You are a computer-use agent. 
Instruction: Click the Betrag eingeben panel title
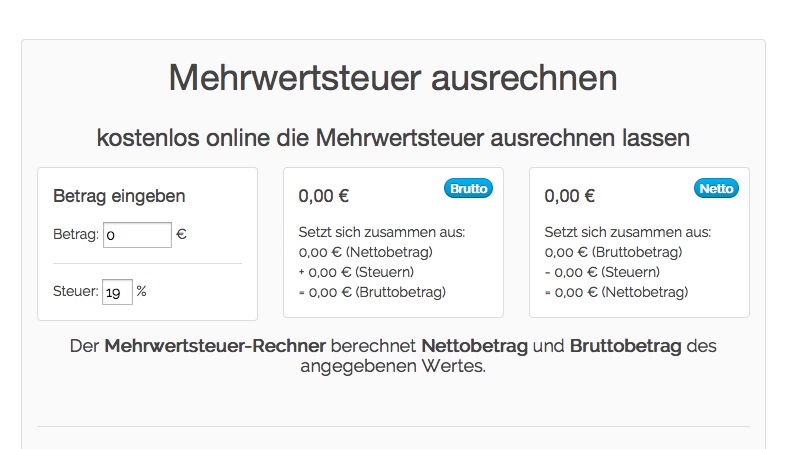pyautogui.click(x=119, y=196)
